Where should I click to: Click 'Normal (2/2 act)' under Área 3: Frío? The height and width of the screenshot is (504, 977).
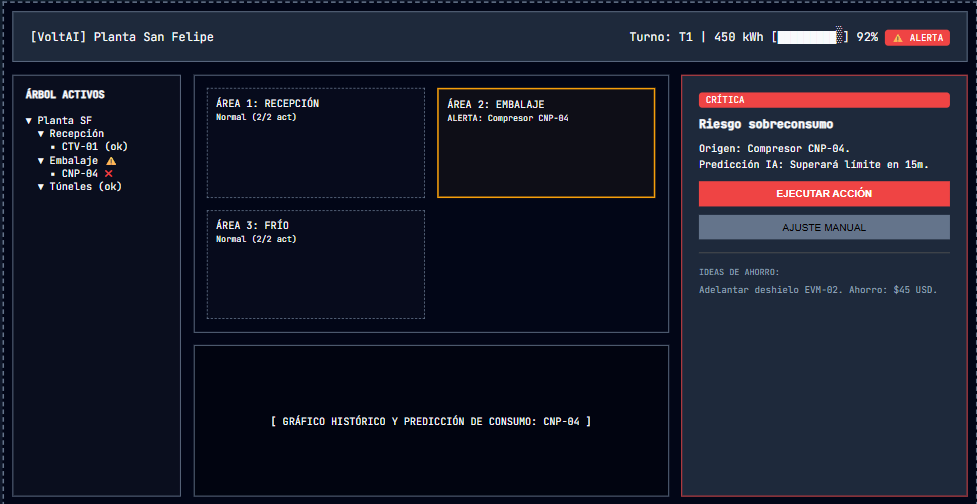point(256,239)
